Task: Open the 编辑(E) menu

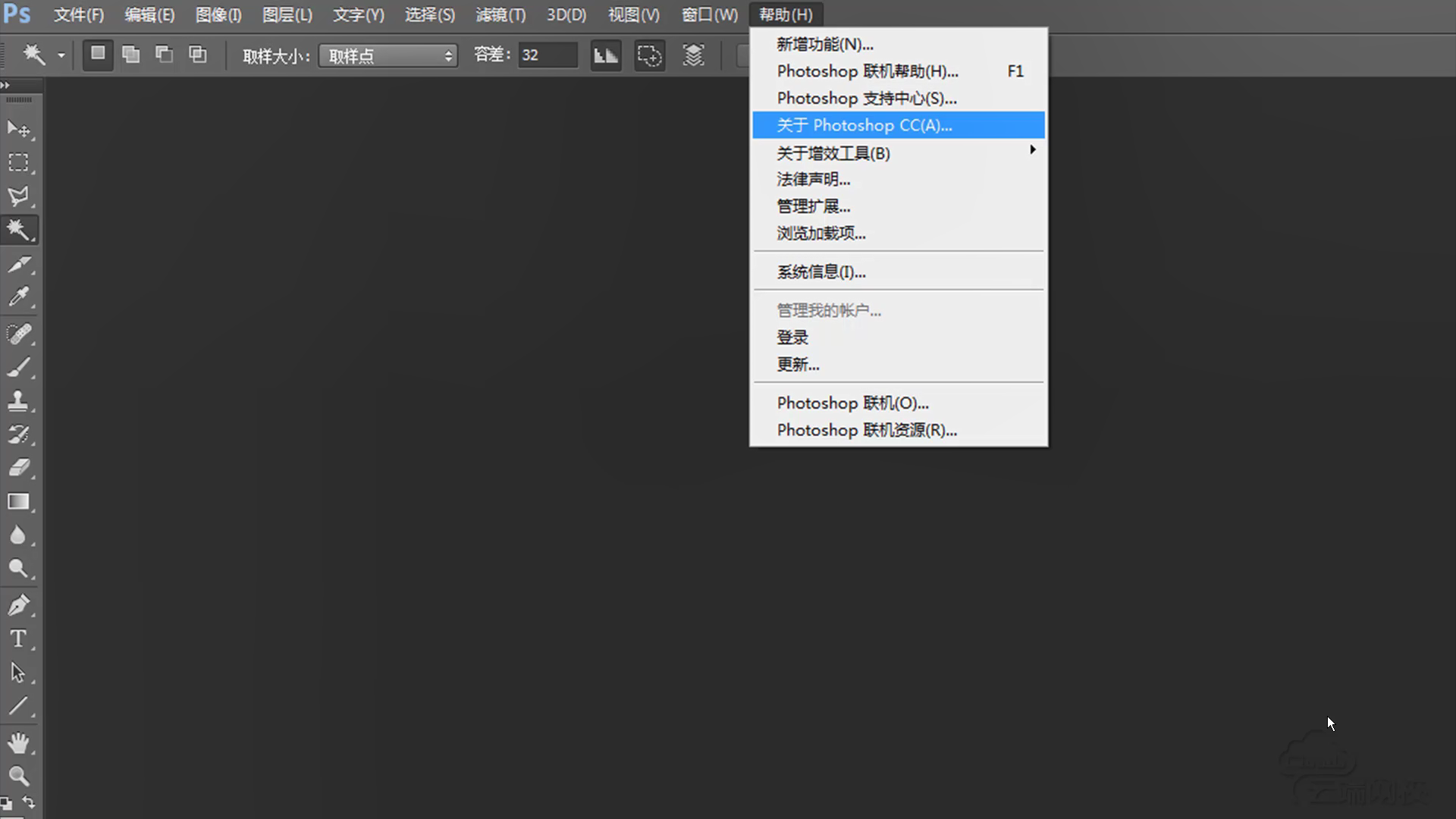Action: click(149, 14)
